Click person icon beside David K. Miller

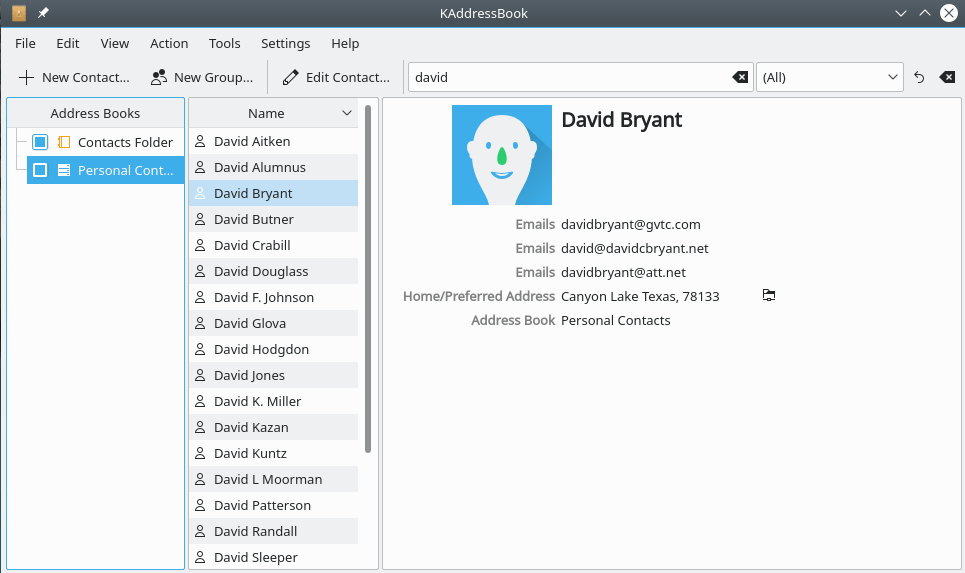click(x=200, y=401)
